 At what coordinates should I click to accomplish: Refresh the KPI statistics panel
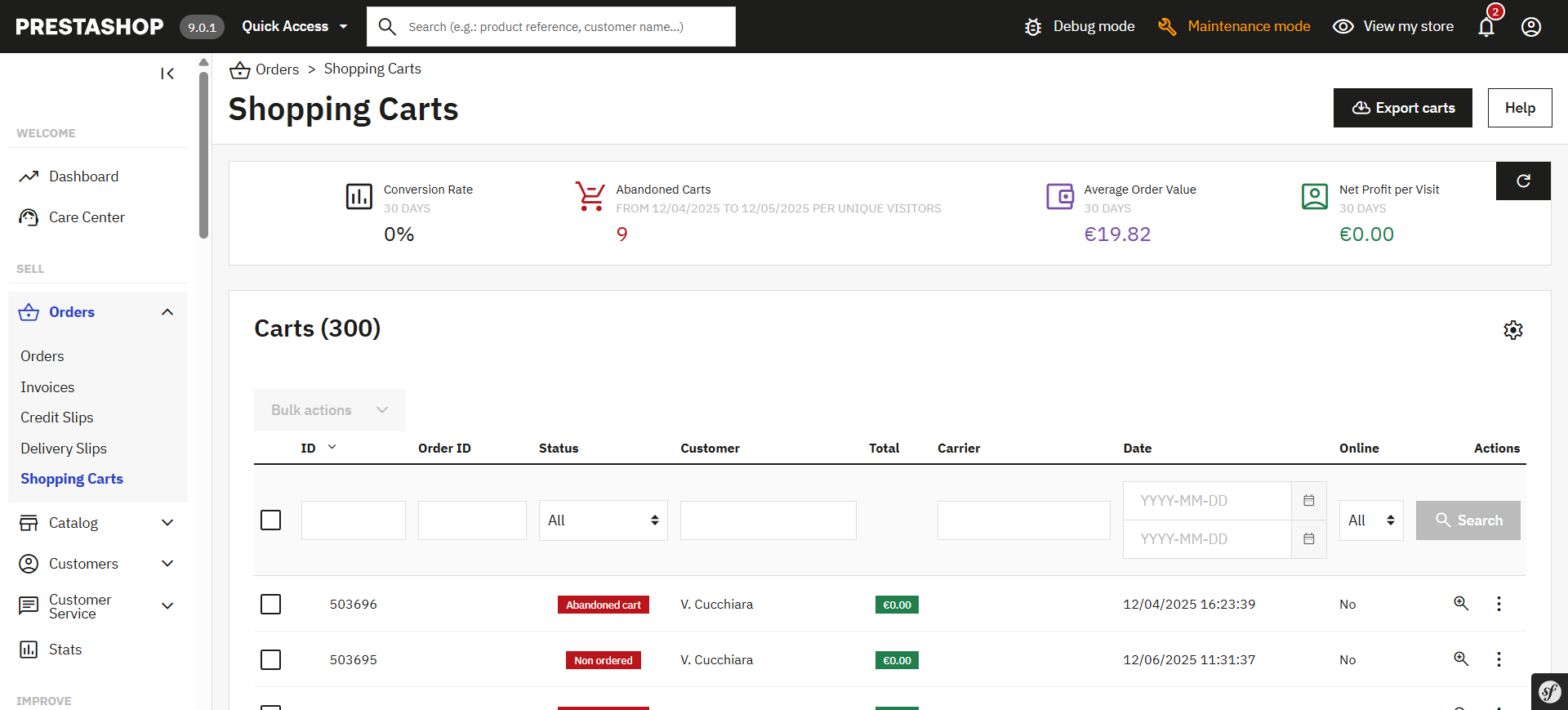[x=1523, y=181]
